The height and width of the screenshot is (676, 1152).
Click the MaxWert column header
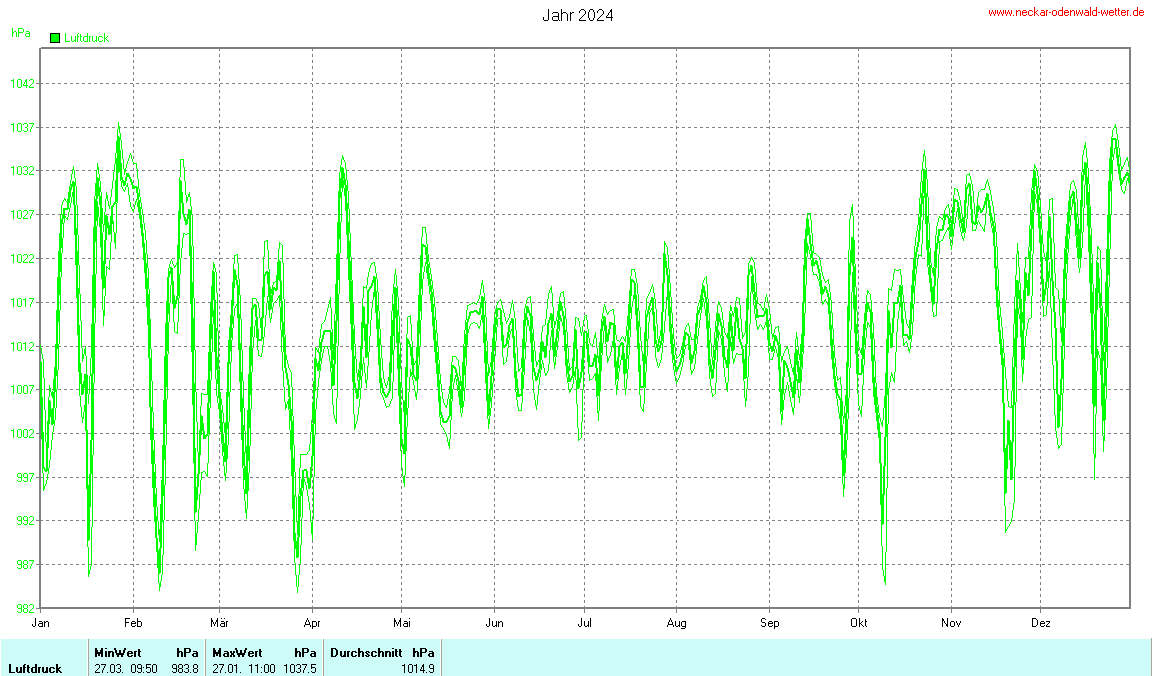pos(235,652)
